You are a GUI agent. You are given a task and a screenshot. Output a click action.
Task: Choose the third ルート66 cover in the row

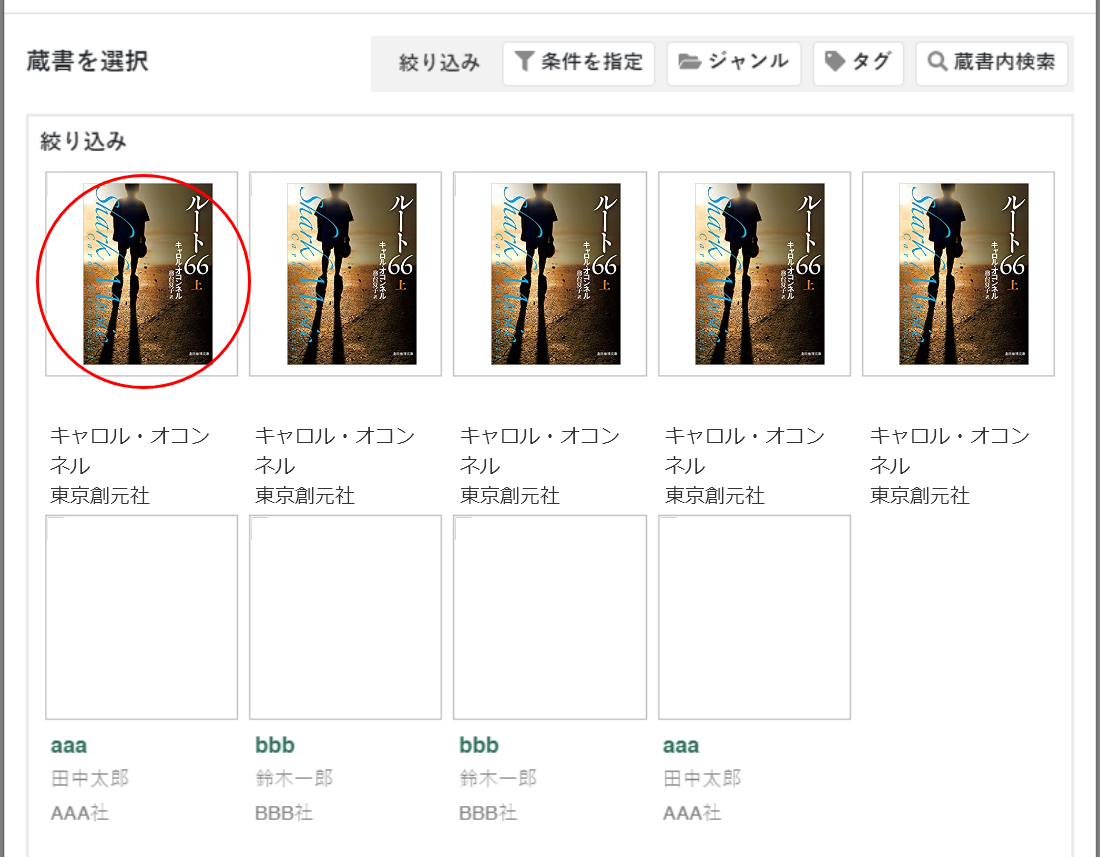(x=549, y=273)
